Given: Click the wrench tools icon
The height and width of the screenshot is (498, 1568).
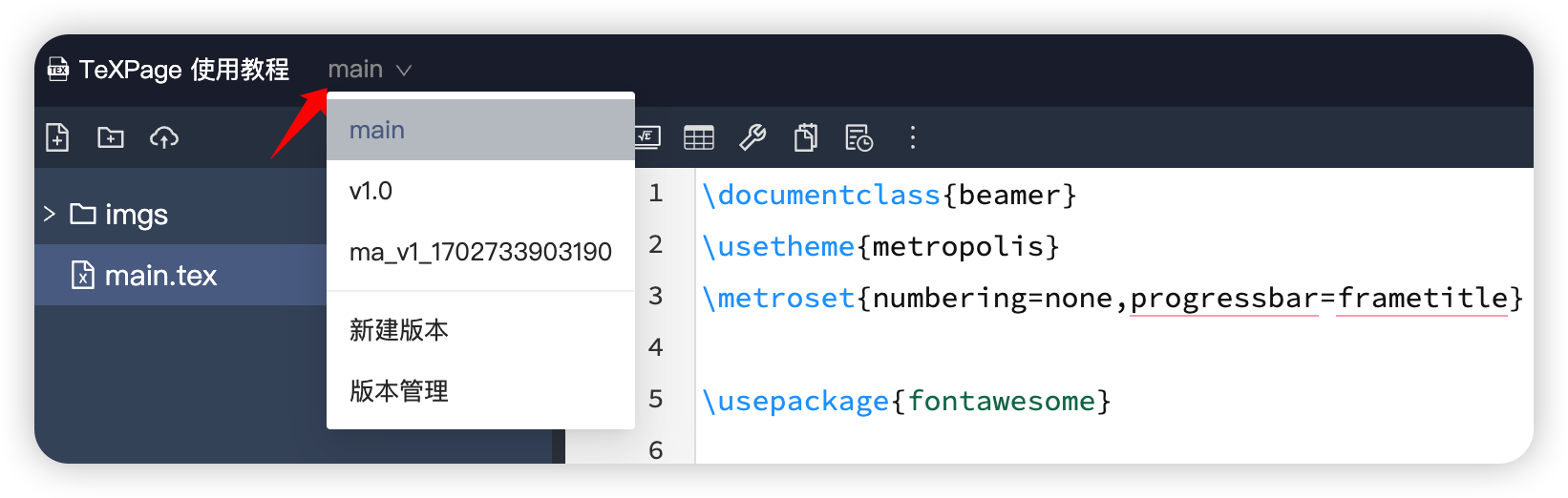Looking at the screenshot, I should coord(752,138).
